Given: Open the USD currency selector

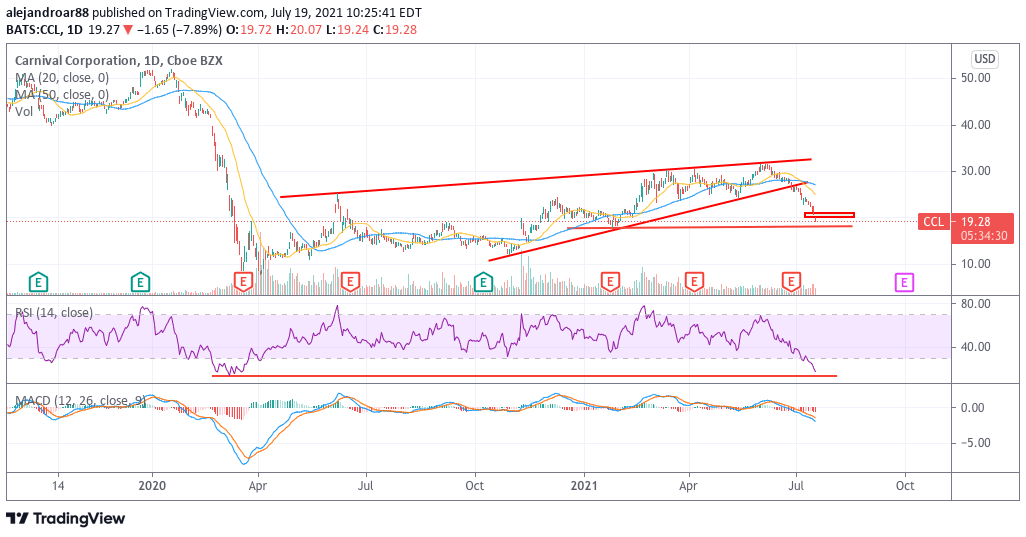Looking at the screenshot, I should coord(984,59).
